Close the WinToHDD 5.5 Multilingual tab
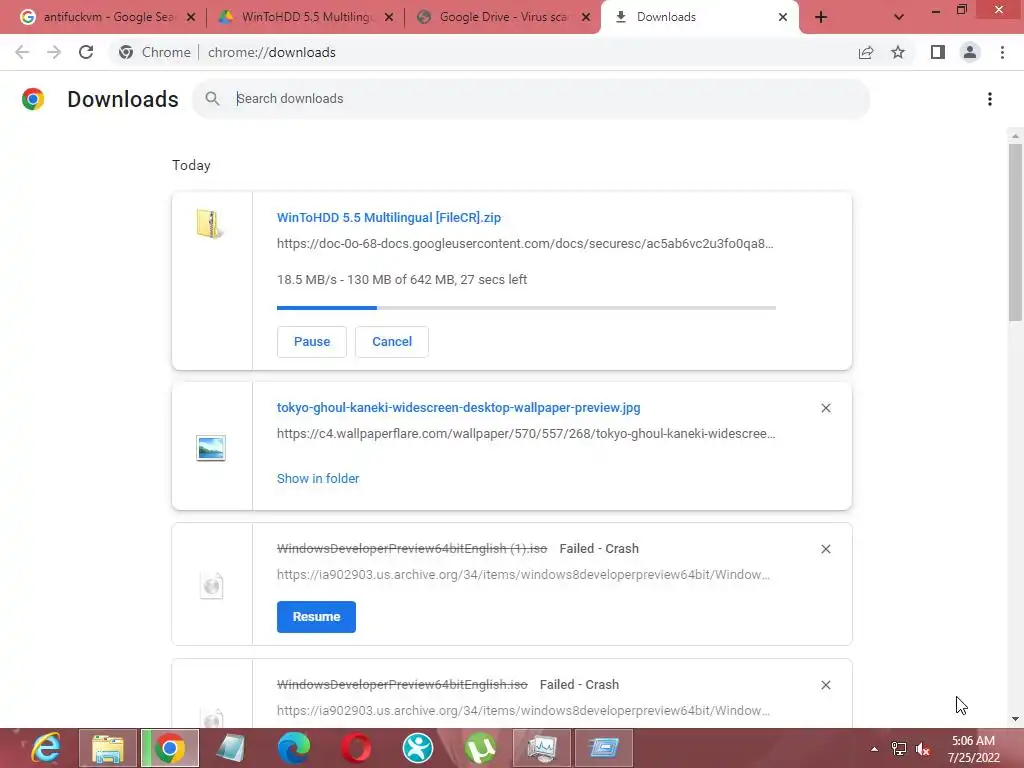 [x=389, y=17]
